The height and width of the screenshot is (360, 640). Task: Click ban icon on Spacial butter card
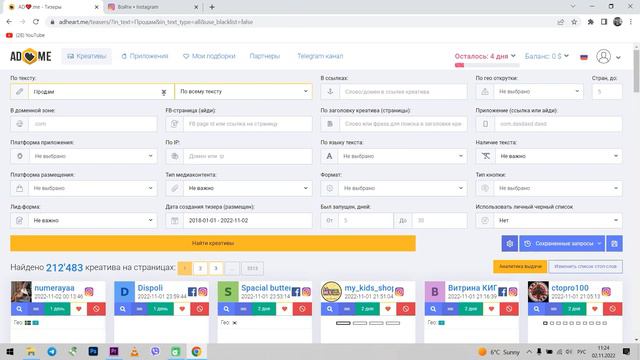[x=302, y=309]
